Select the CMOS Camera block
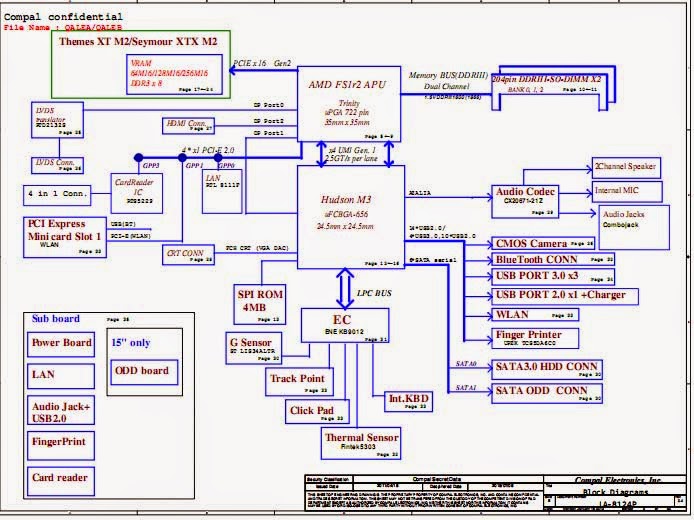This screenshot has width=694, height=520. pos(543,243)
